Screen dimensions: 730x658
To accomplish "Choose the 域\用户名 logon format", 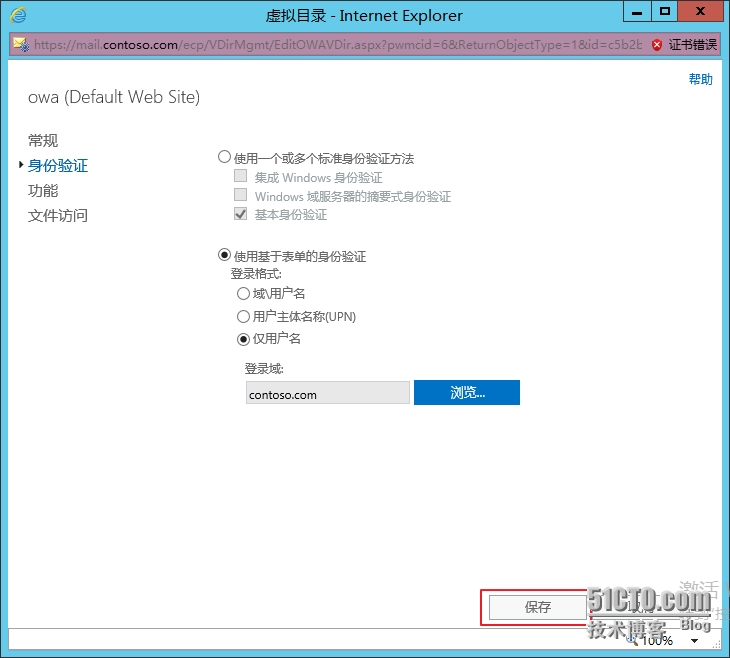I will click(243, 294).
